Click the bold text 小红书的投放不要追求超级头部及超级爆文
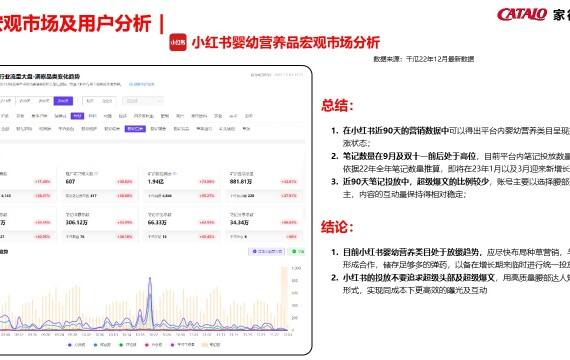 tap(419, 278)
